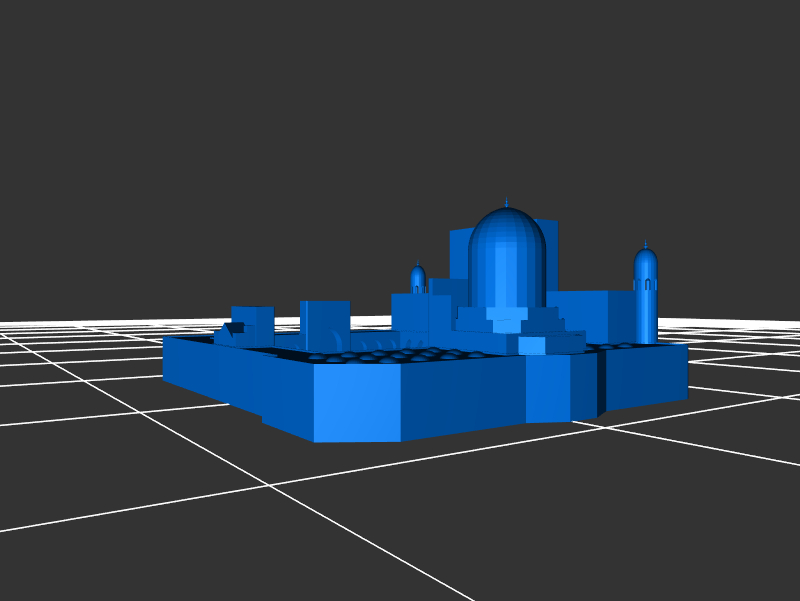Click the brightest front wall panel of the platform
This screenshot has width=800, height=601.
(357, 402)
